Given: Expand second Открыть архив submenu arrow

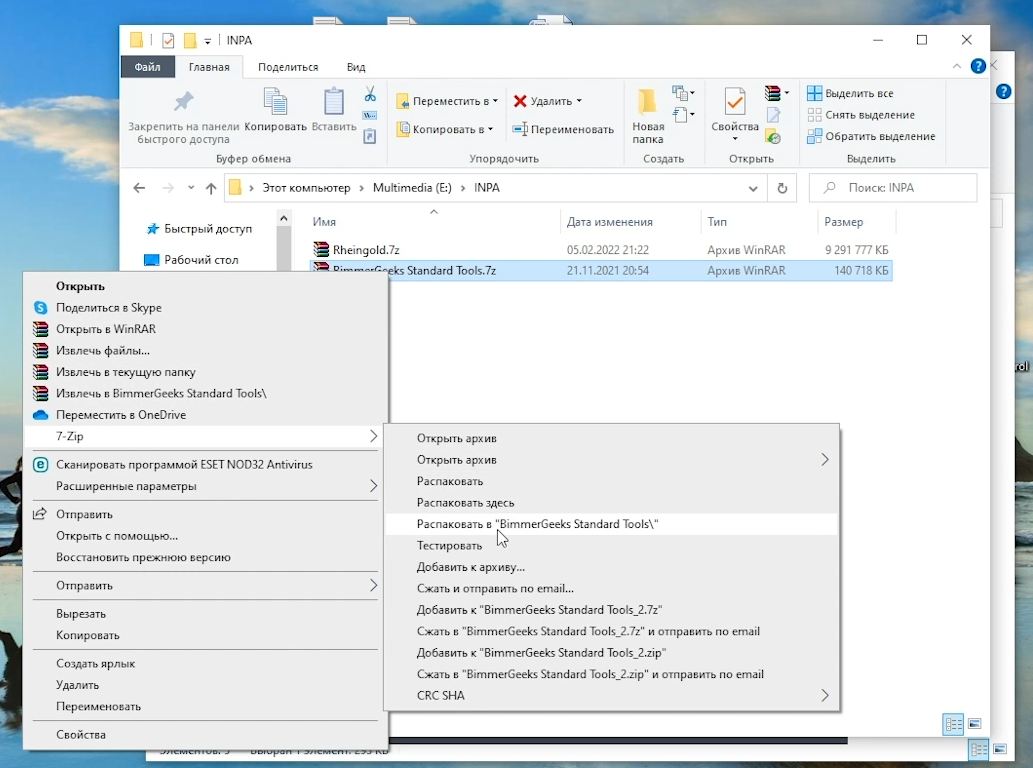Looking at the screenshot, I should 825,460.
